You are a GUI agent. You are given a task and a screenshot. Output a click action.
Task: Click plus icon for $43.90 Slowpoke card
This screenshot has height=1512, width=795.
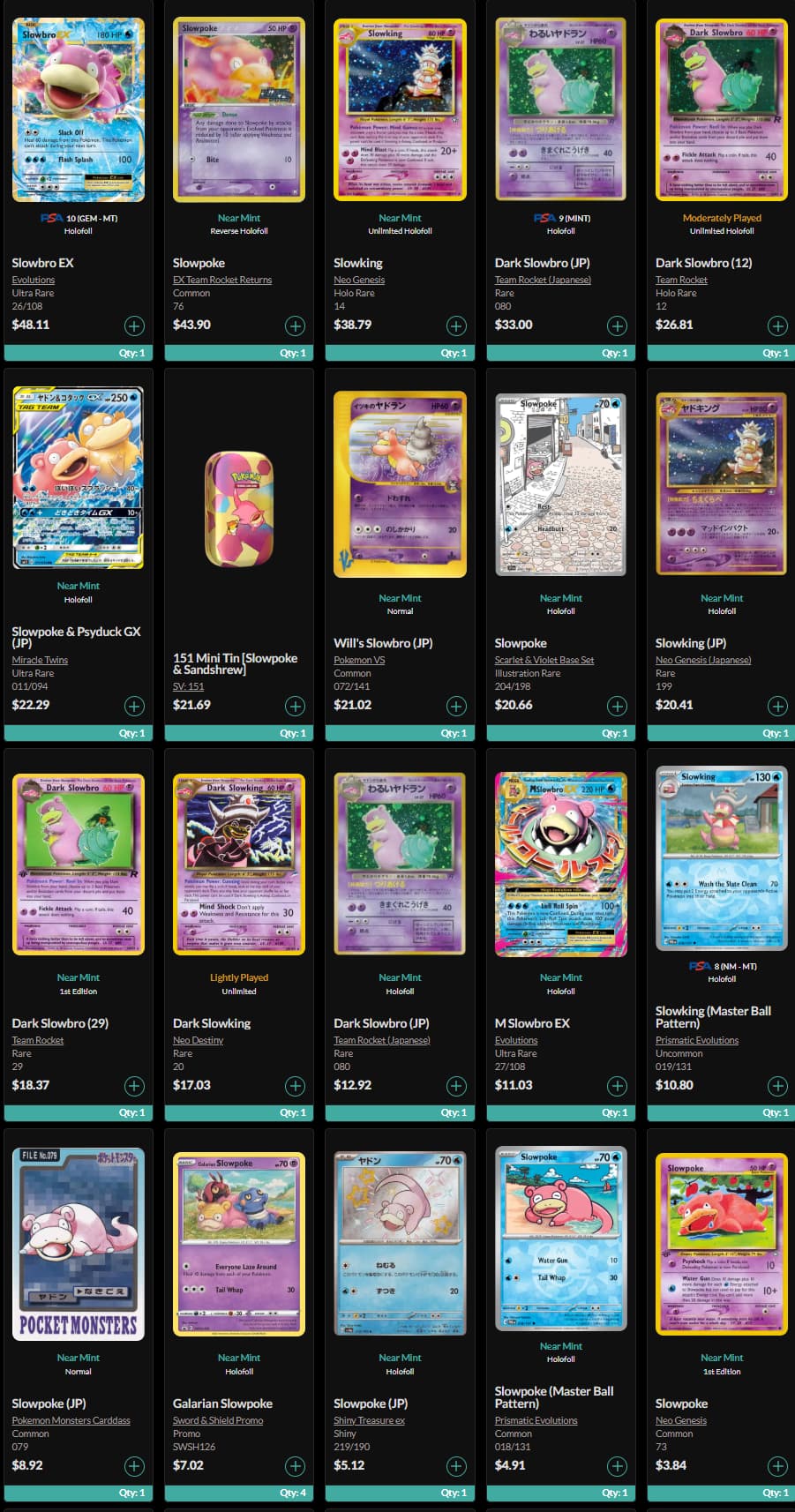pyautogui.click(x=295, y=326)
